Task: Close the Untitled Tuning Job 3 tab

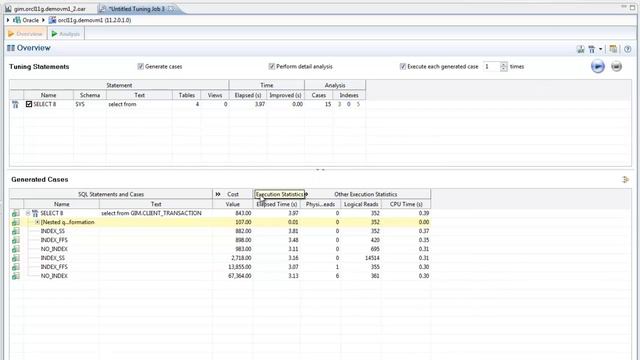Action: click(171, 9)
